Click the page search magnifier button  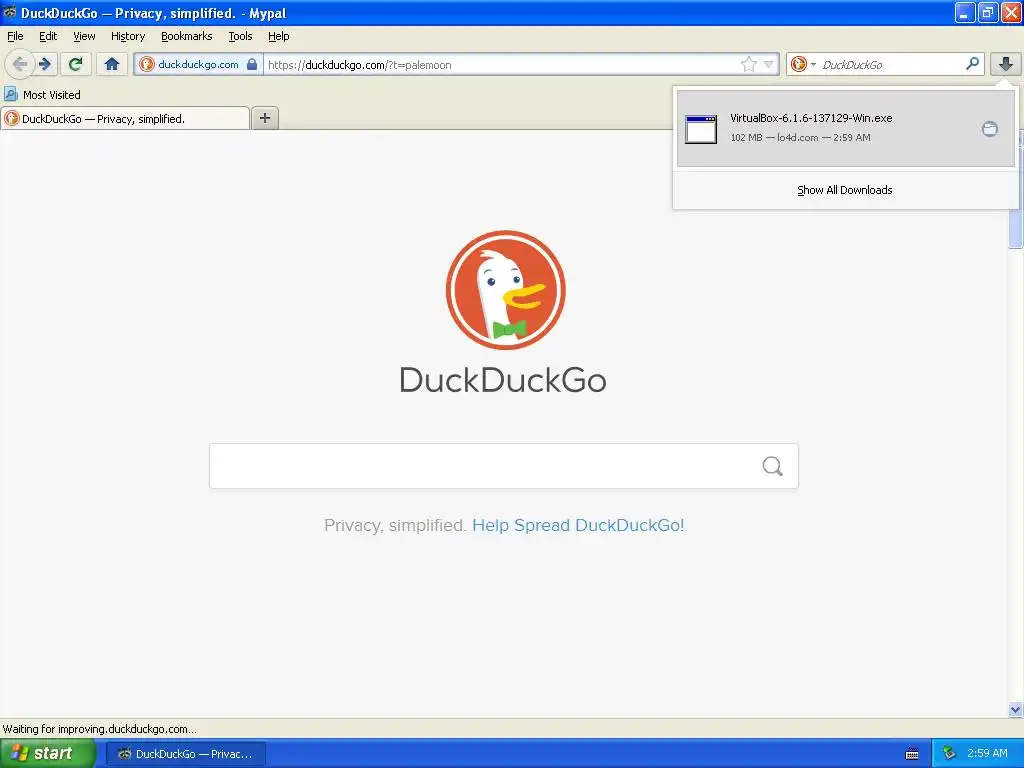773,466
